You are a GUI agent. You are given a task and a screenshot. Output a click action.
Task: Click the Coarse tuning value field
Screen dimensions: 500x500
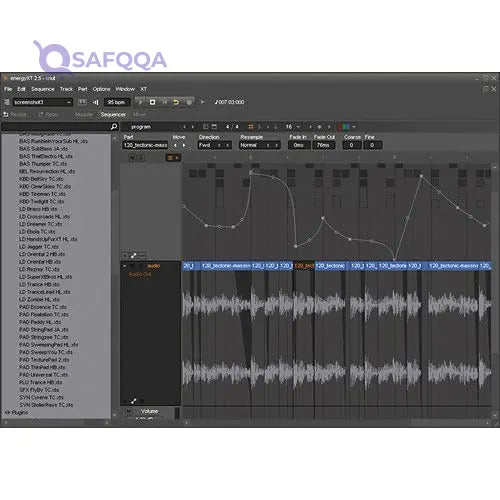pos(351,145)
